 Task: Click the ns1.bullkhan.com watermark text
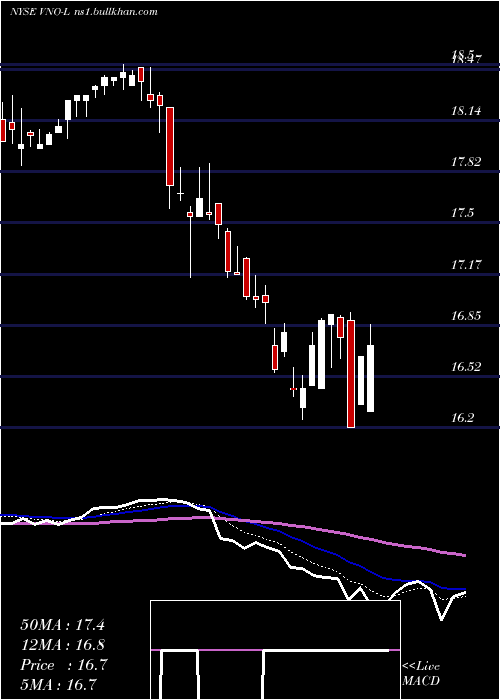click(114, 12)
